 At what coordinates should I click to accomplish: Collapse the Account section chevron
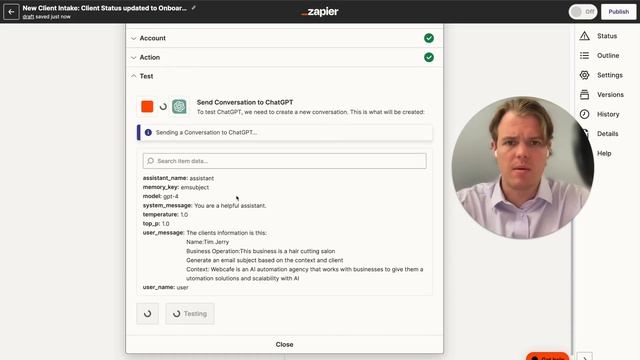(x=133, y=38)
